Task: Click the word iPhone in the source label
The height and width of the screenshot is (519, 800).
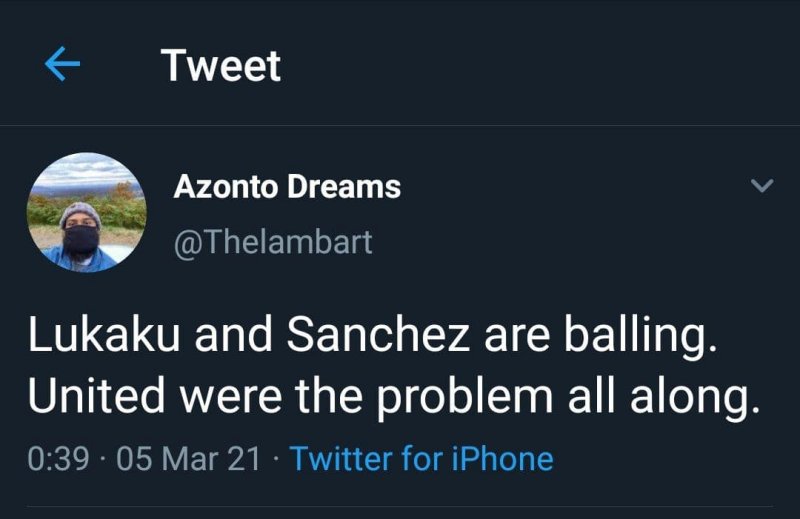Action: (x=502, y=459)
